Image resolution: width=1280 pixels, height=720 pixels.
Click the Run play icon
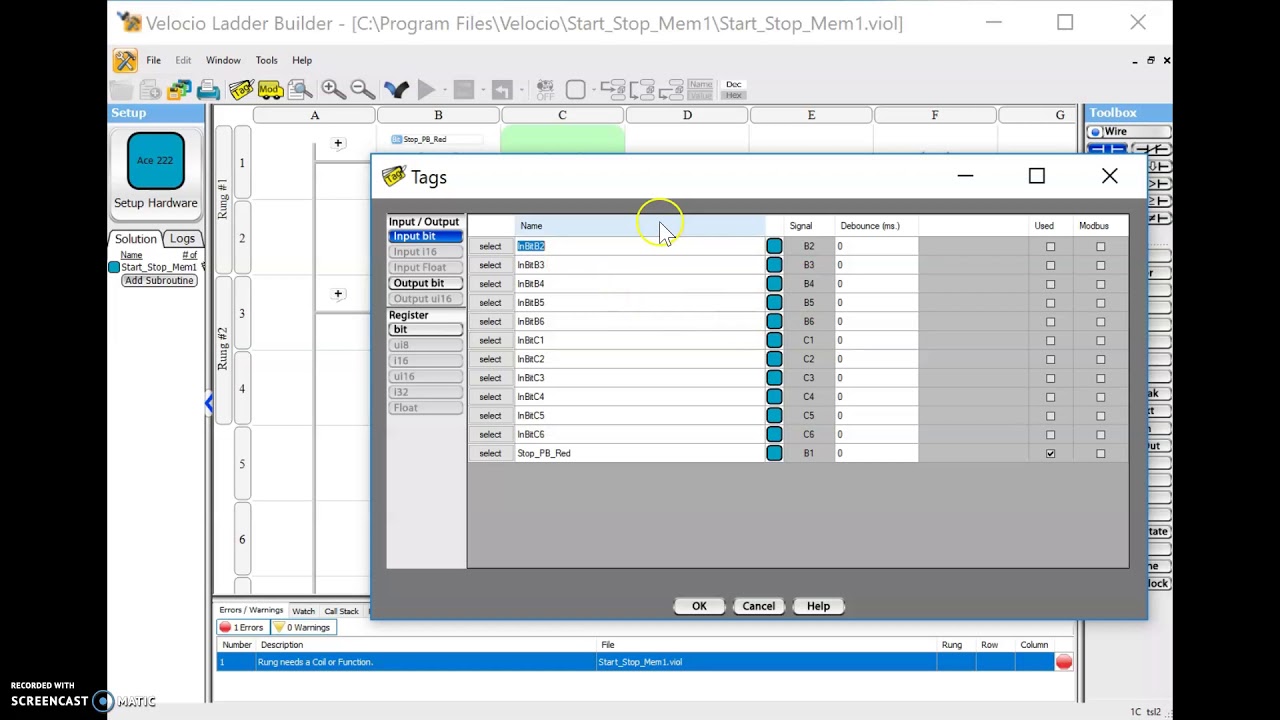(425, 91)
